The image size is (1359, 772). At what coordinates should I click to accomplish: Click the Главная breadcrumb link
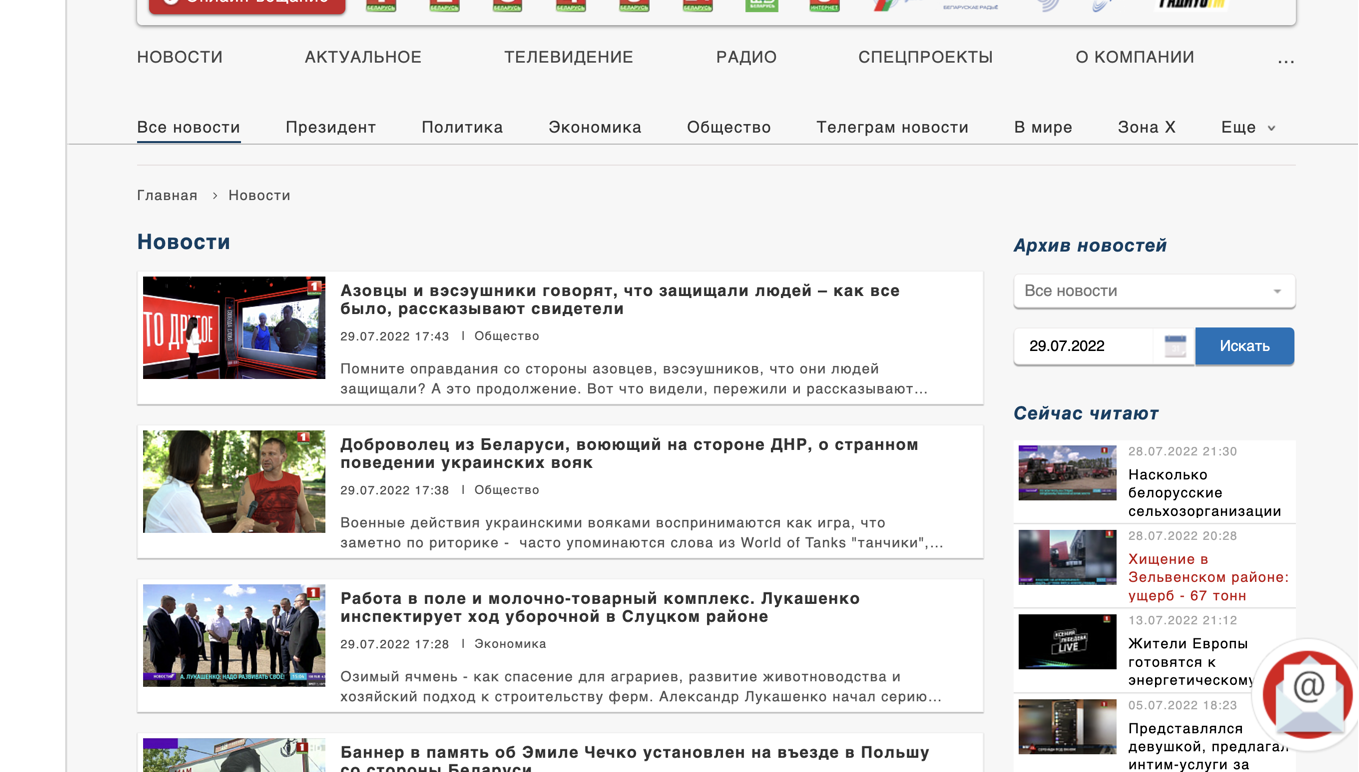(x=167, y=195)
